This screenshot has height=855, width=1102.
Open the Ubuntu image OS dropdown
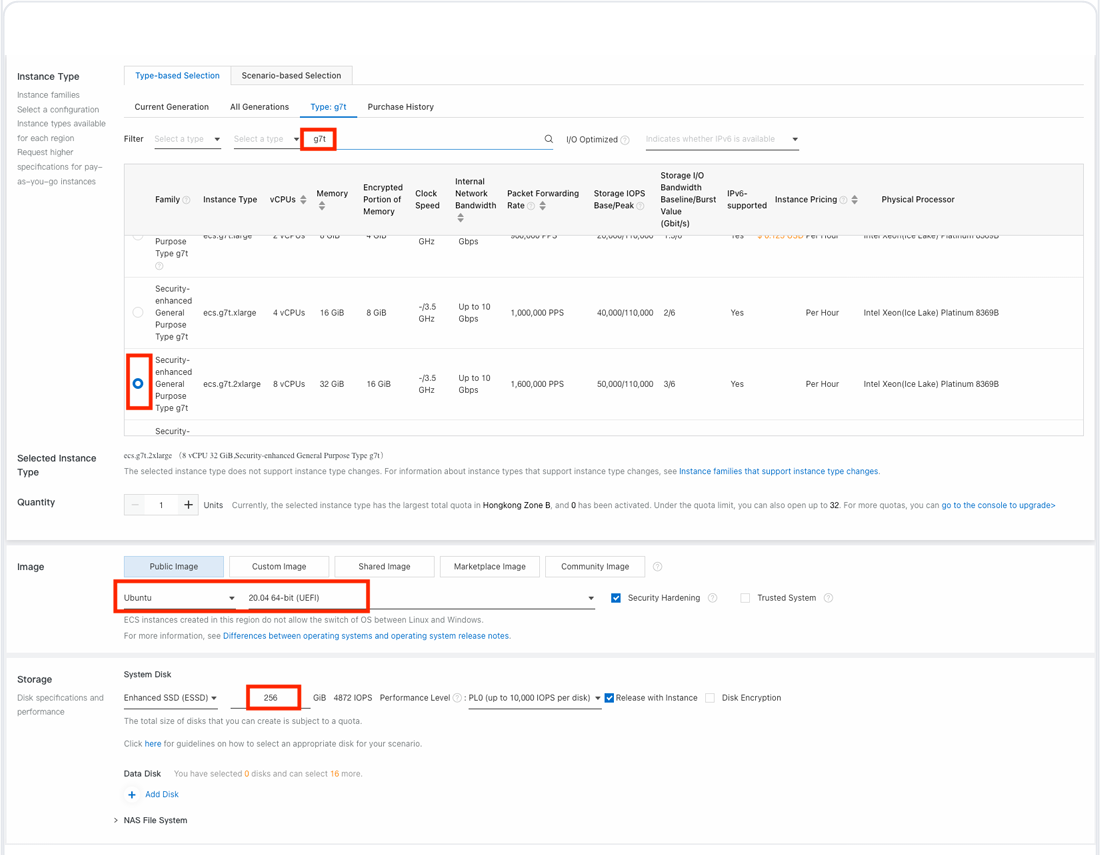179,598
